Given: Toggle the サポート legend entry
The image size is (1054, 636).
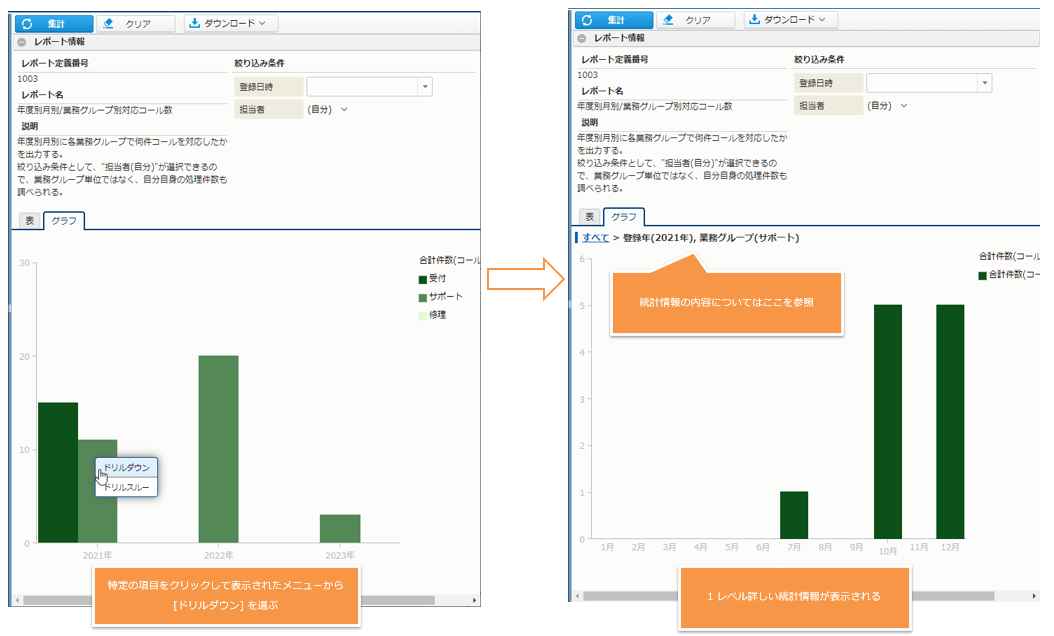Looking at the screenshot, I should pyautogui.click(x=445, y=297).
